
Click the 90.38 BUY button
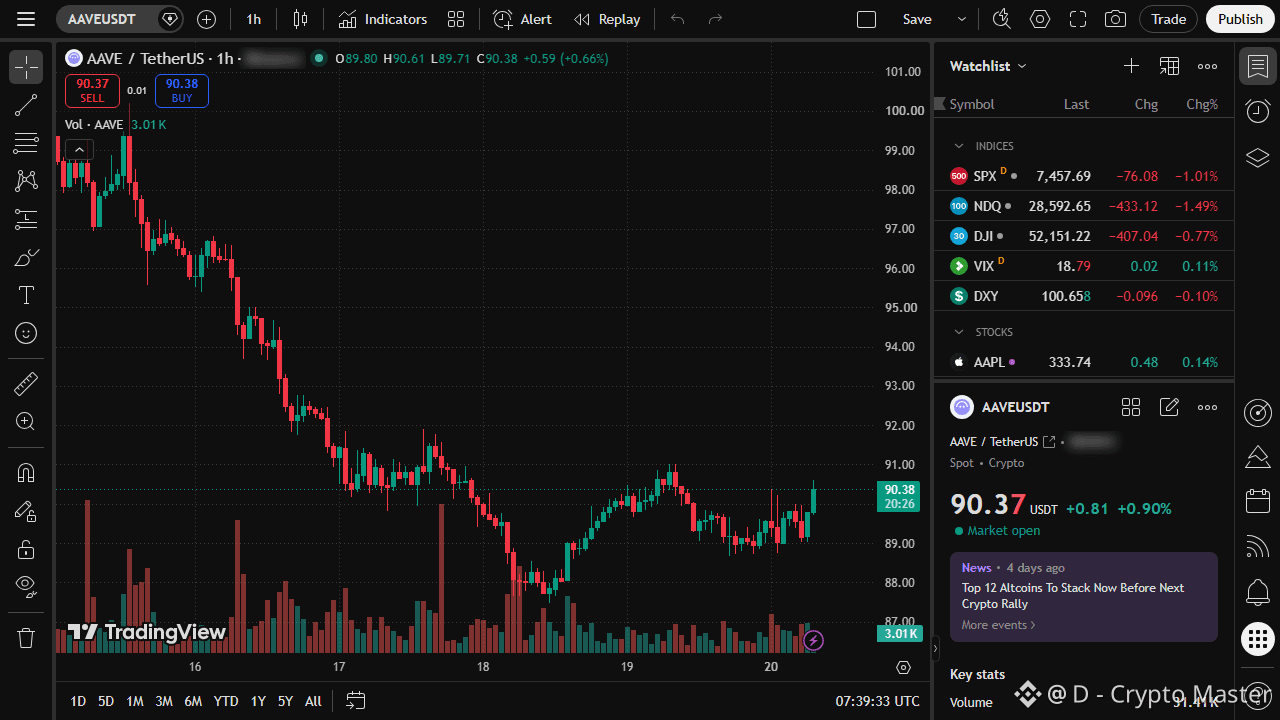coord(182,90)
